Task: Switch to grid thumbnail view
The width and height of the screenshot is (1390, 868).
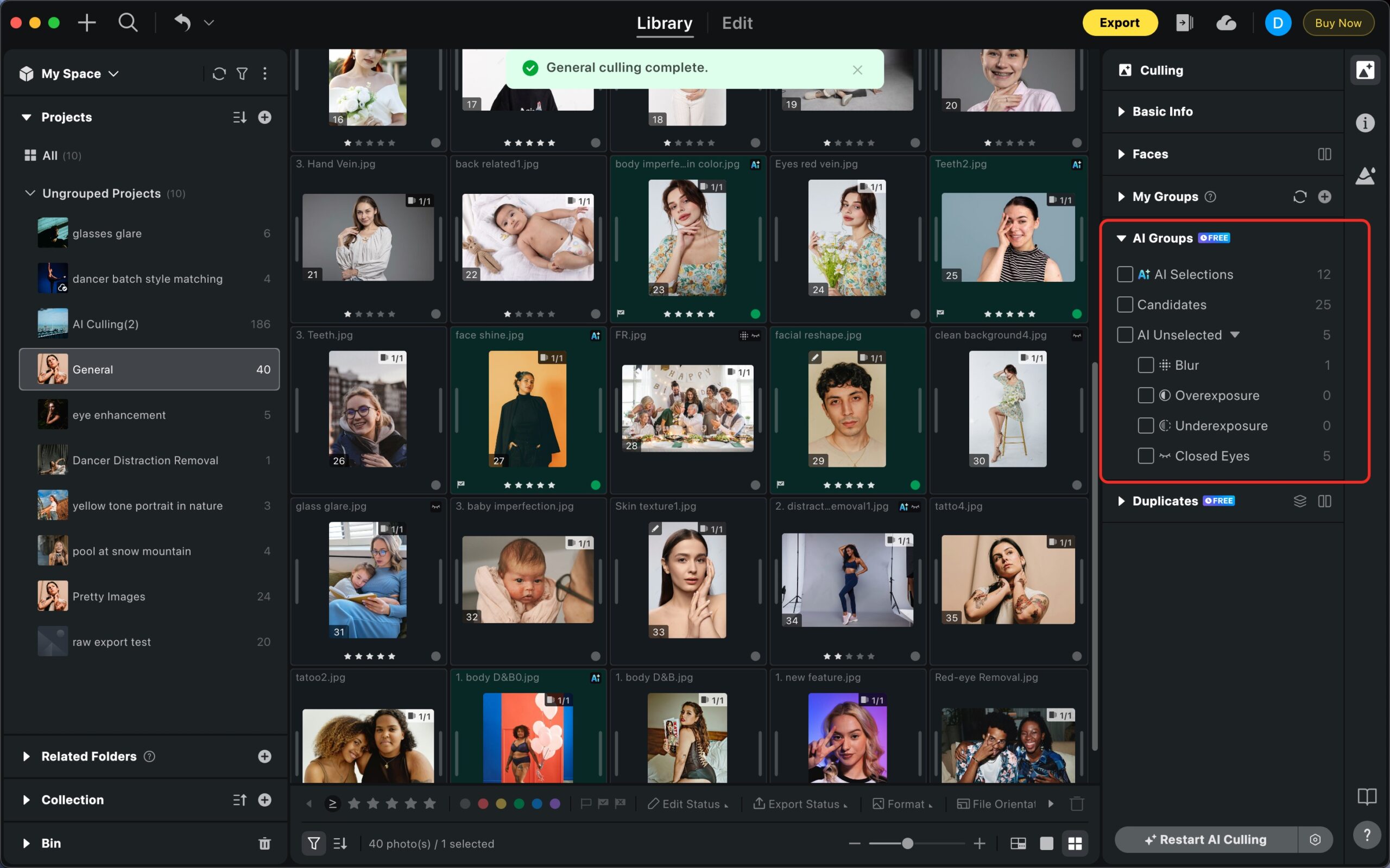Action: pyautogui.click(x=1075, y=844)
